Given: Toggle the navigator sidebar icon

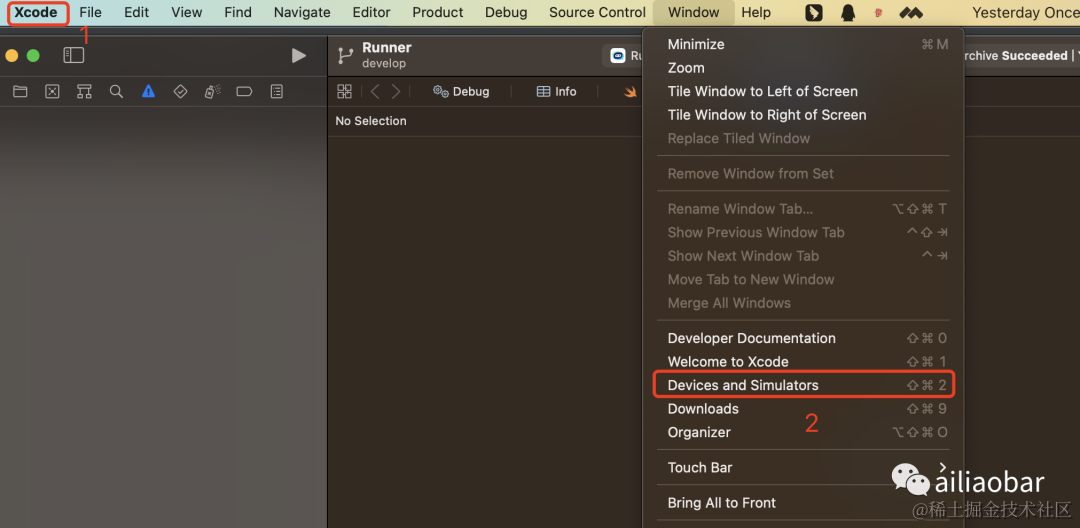Looking at the screenshot, I should (x=74, y=55).
